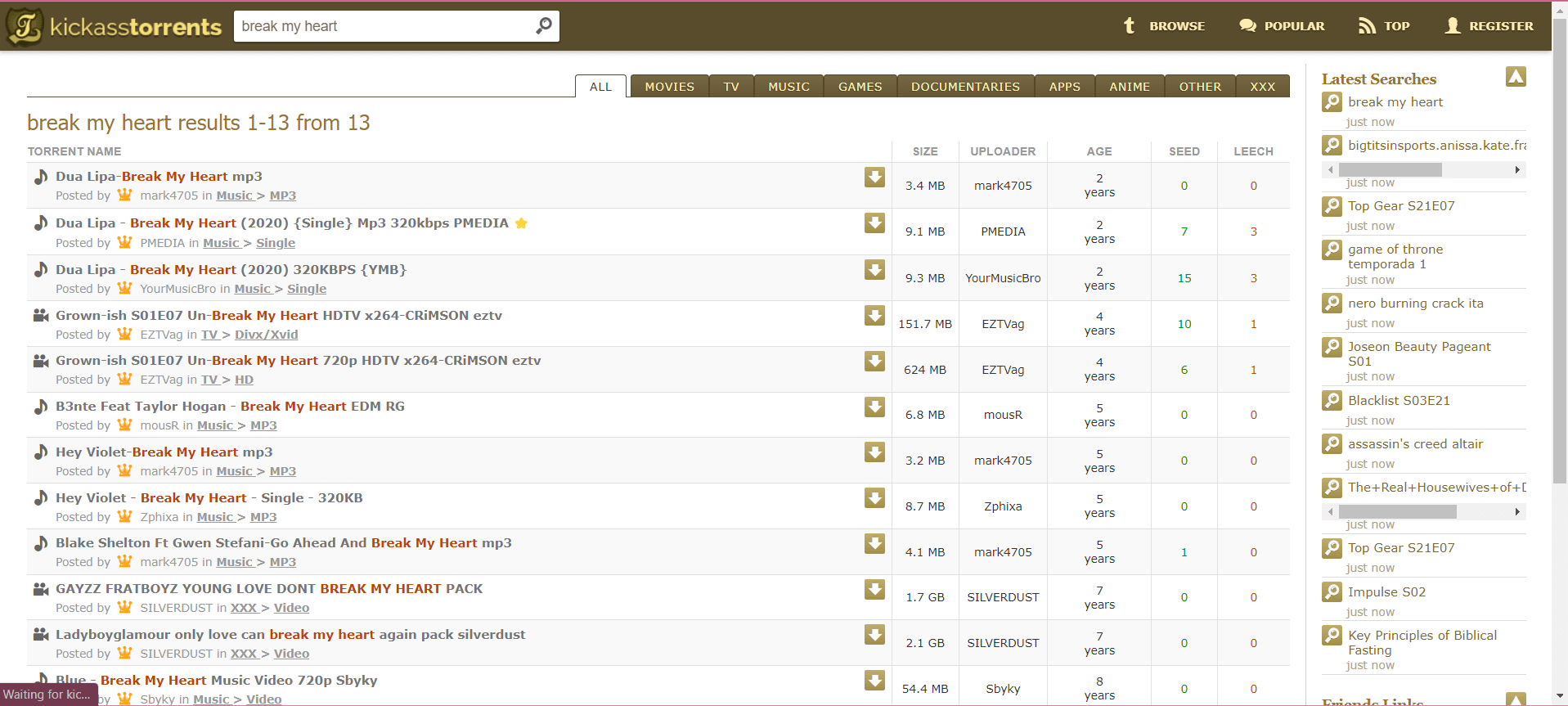The height and width of the screenshot is (706, 1568).
Task: Open the Register page
Action: tap(1489, 26)
